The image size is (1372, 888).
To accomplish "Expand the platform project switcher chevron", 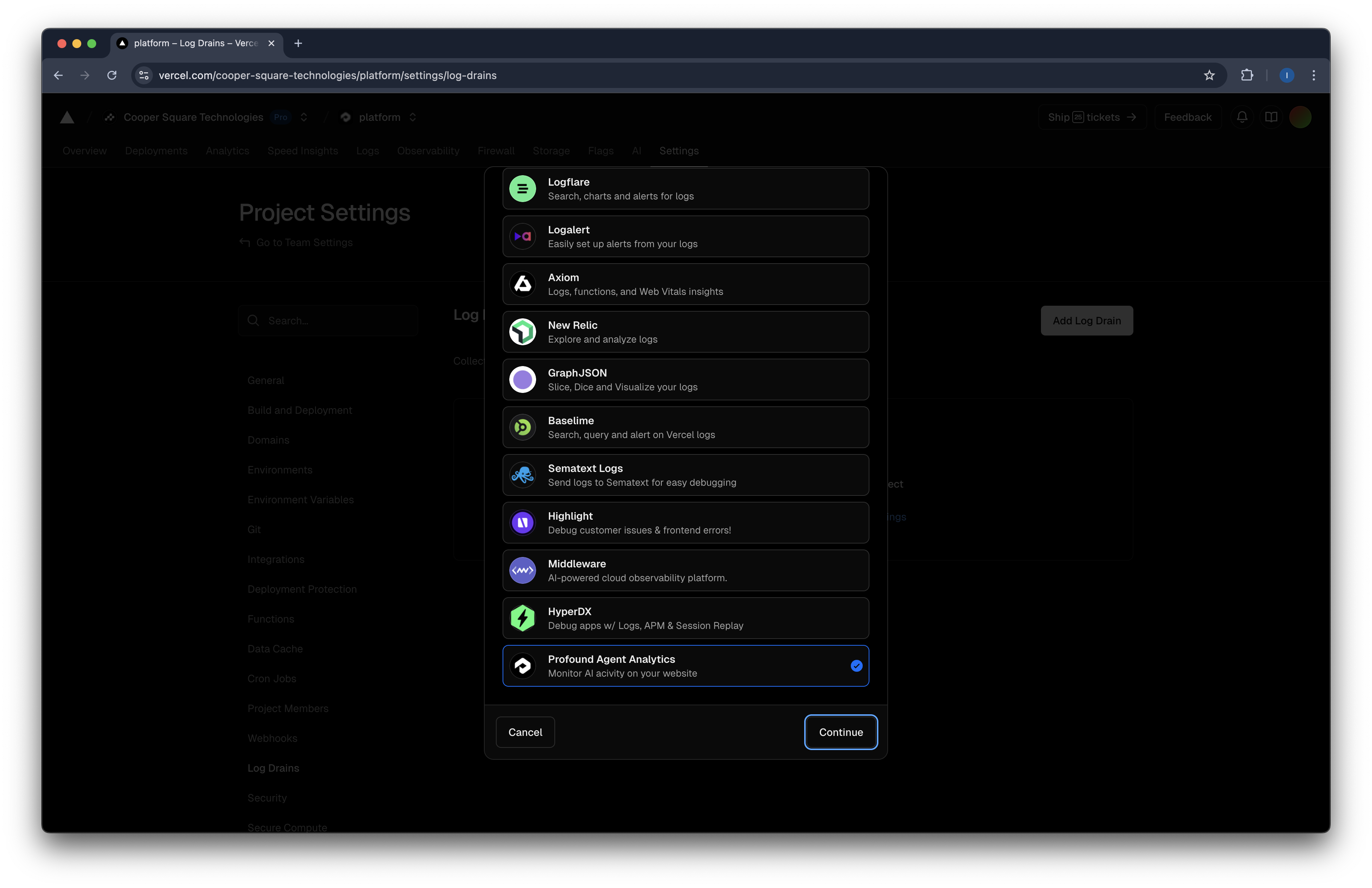I will (413, 117).
